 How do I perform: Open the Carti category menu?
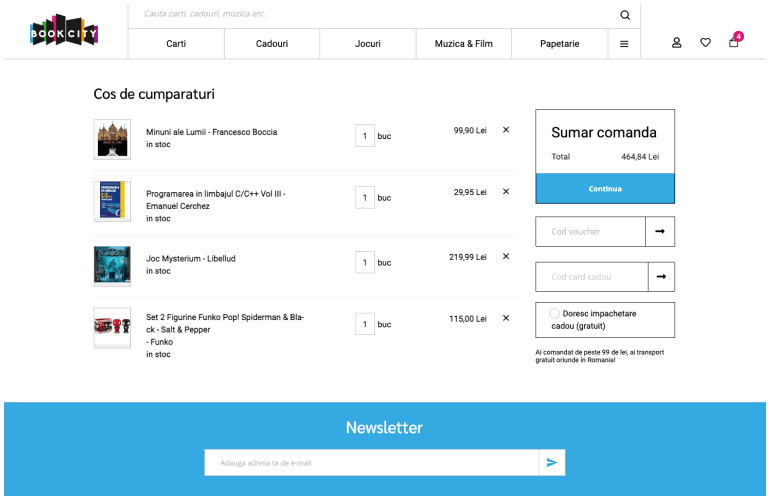(x=176, y=44)
